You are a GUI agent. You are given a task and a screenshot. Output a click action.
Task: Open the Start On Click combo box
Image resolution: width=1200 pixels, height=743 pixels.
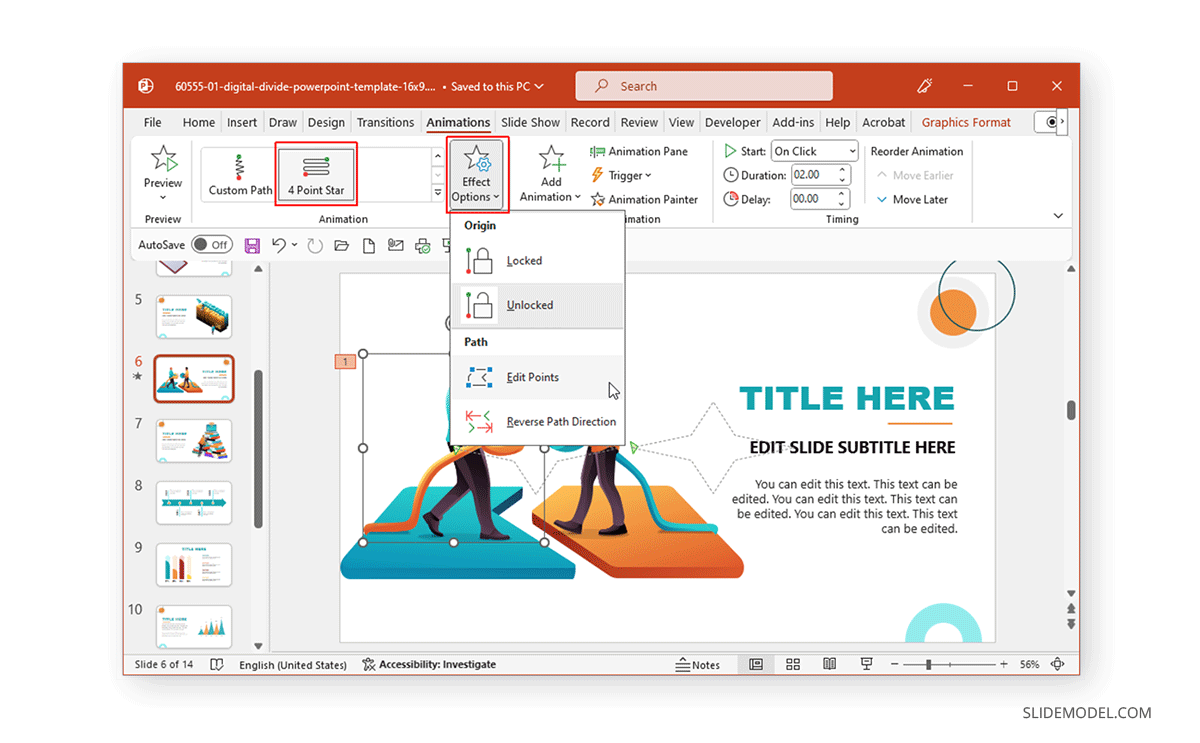tap(814, 151)
